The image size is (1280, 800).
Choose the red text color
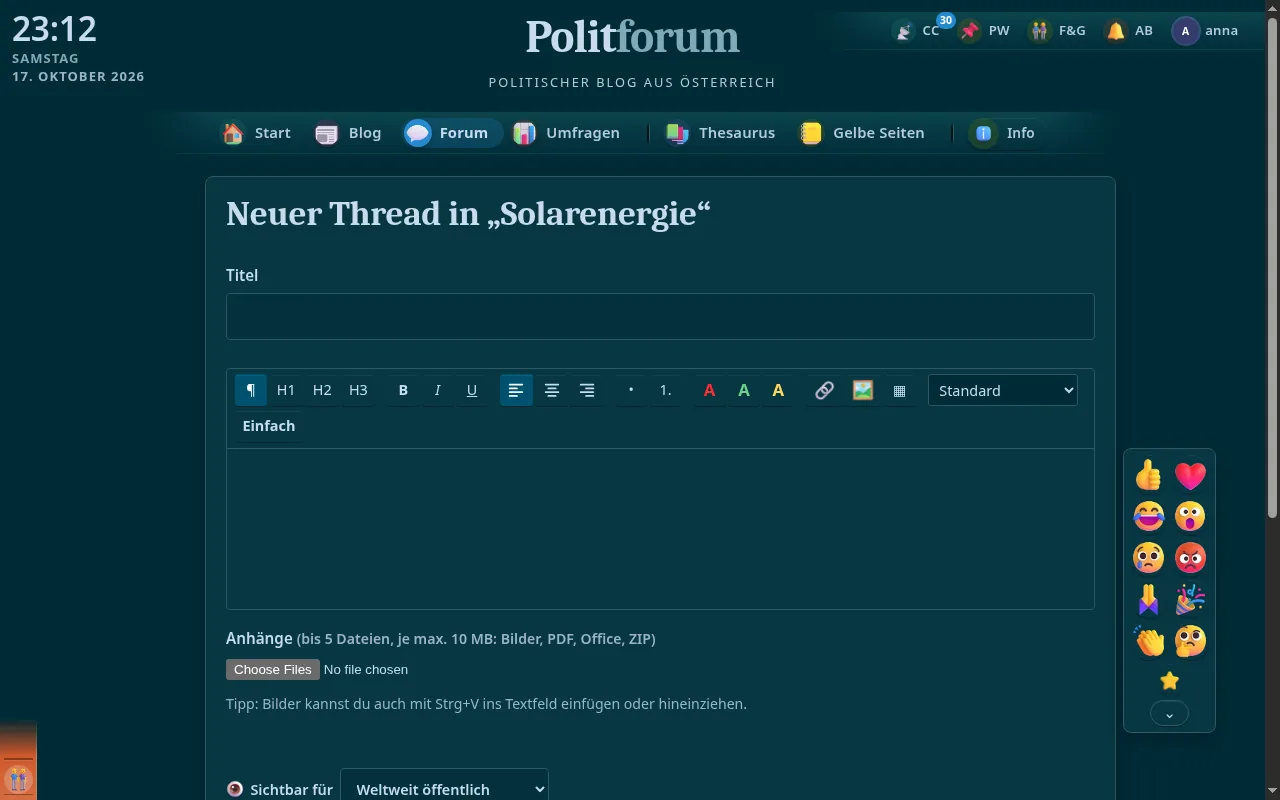point(709,390)
